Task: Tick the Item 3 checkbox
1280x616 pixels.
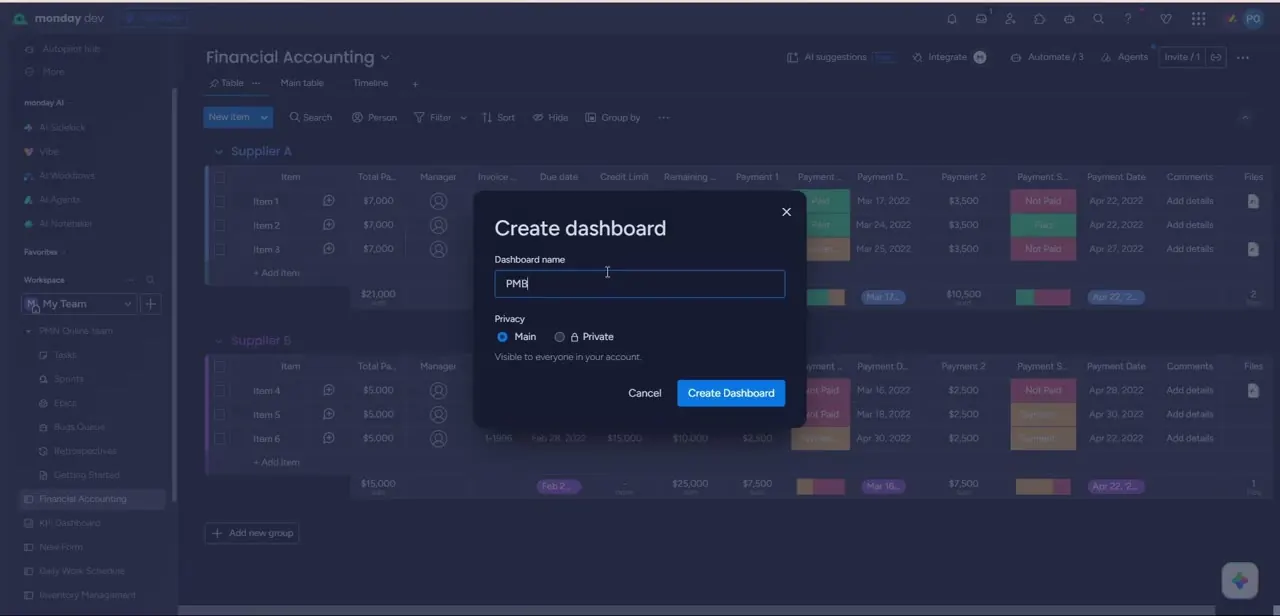Action: point(220,249)
